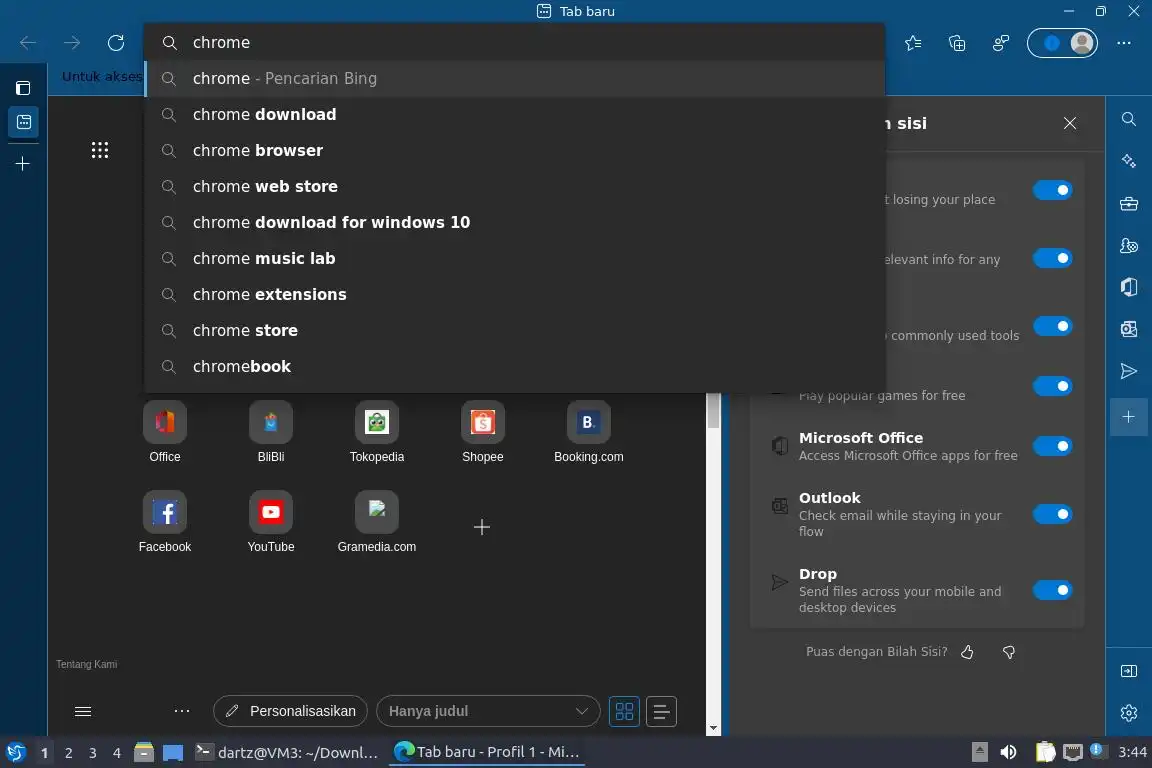Open the Collections icon in toolbar
1152x768 pixels.
(957, 43)
